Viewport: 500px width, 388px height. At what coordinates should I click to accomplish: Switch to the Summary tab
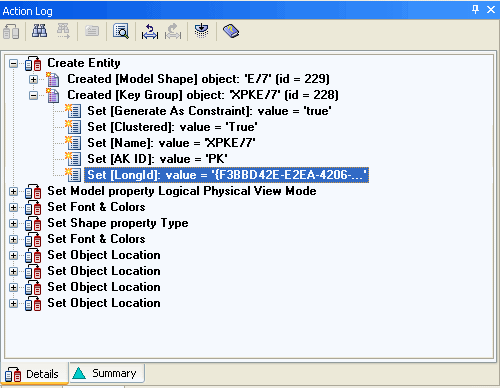pos(107,373)
